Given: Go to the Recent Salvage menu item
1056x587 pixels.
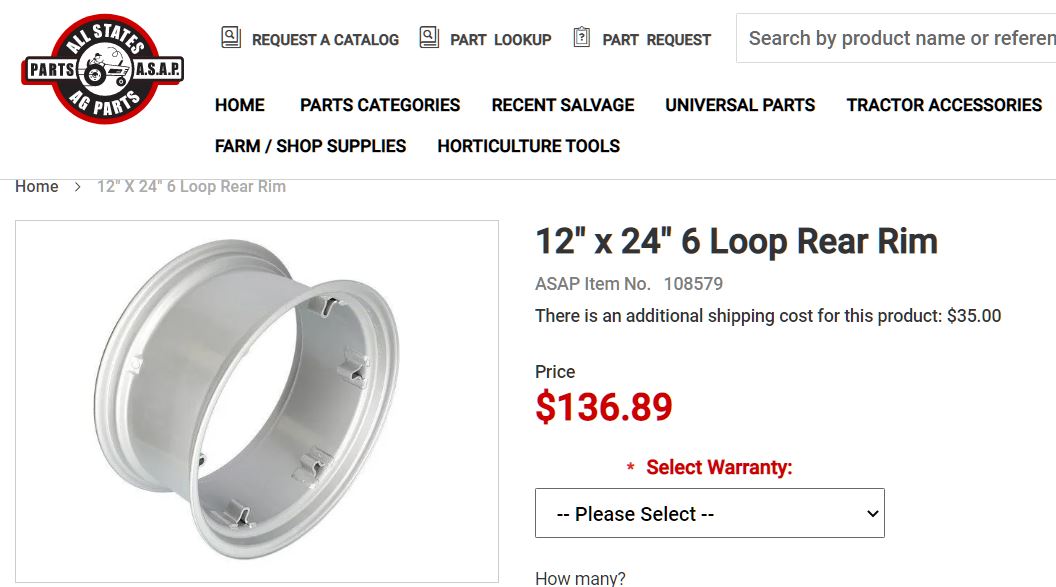Looking at the screenshot, I should tap(563, 105).
